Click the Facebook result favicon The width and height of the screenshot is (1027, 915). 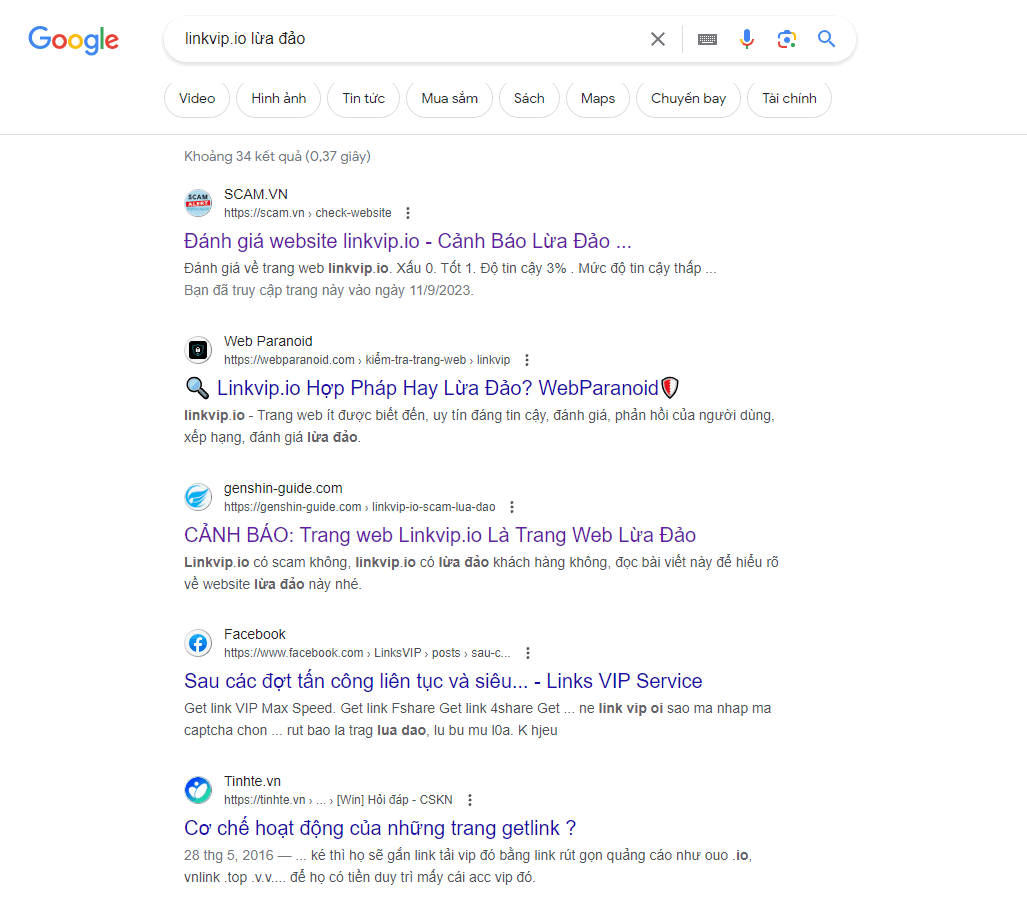tap(198, 643)
